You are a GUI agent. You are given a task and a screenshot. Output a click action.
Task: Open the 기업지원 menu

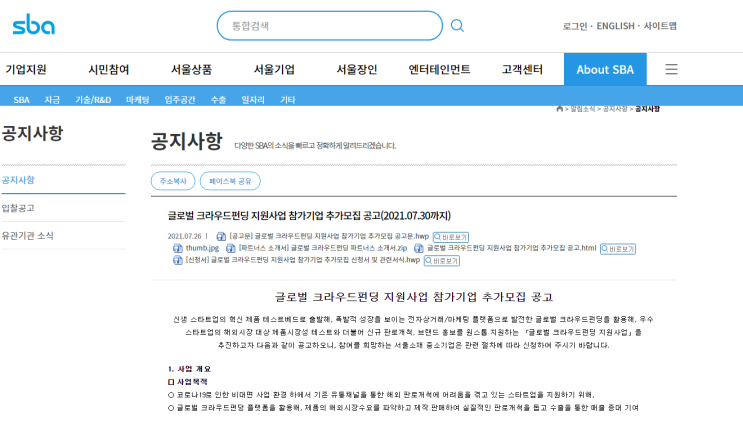(26, 70)
